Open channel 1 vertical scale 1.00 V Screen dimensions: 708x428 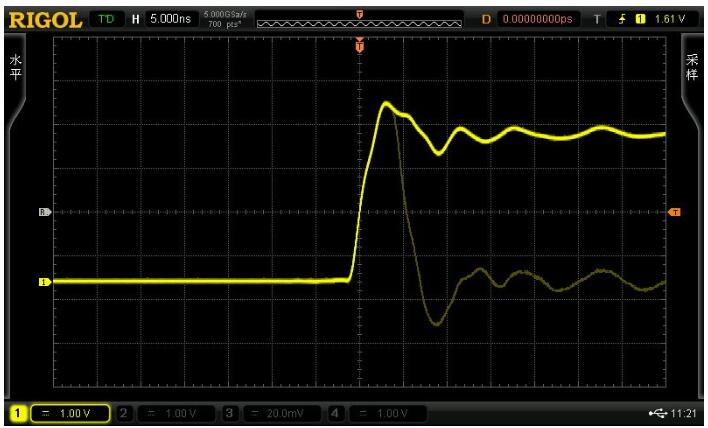(68, 412)
